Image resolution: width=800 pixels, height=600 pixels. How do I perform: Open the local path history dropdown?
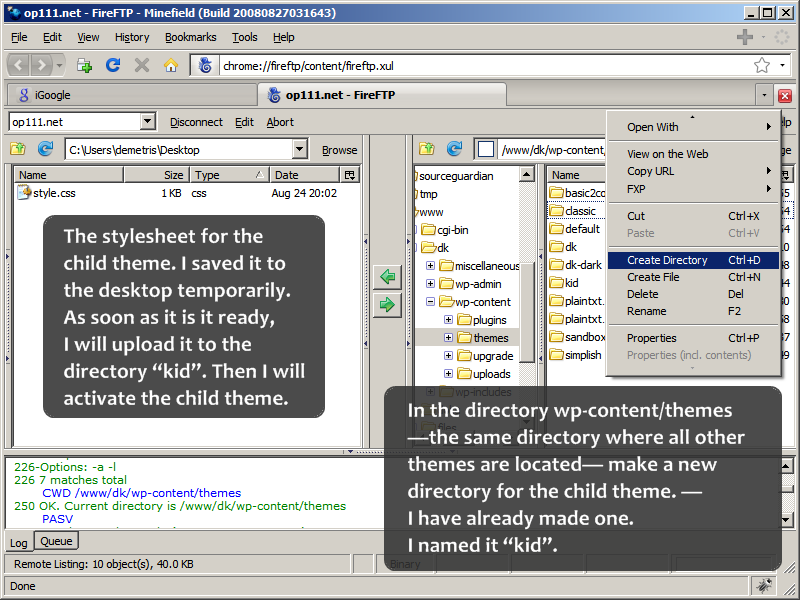[300, 149]
